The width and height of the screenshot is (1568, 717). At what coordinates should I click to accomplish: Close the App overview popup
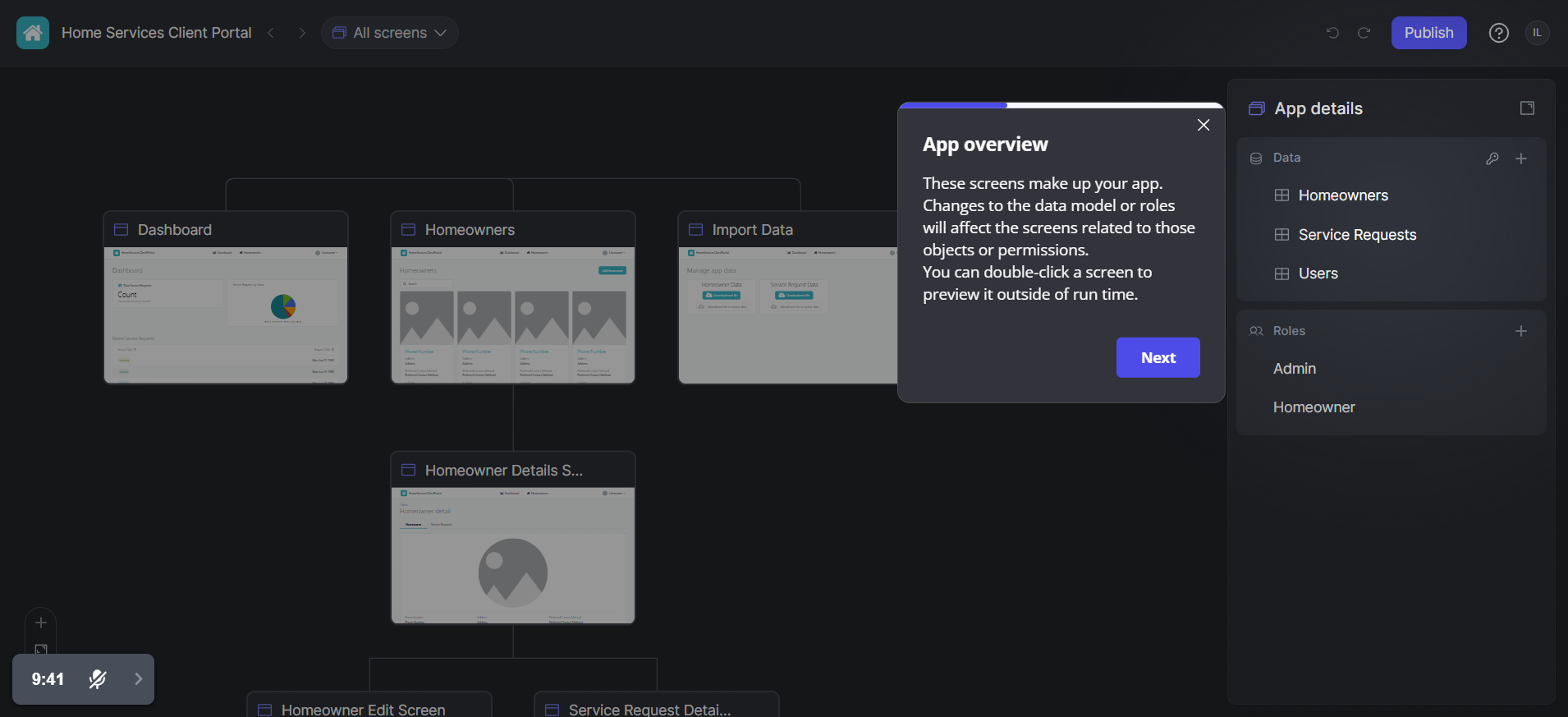click(1203, 125)
